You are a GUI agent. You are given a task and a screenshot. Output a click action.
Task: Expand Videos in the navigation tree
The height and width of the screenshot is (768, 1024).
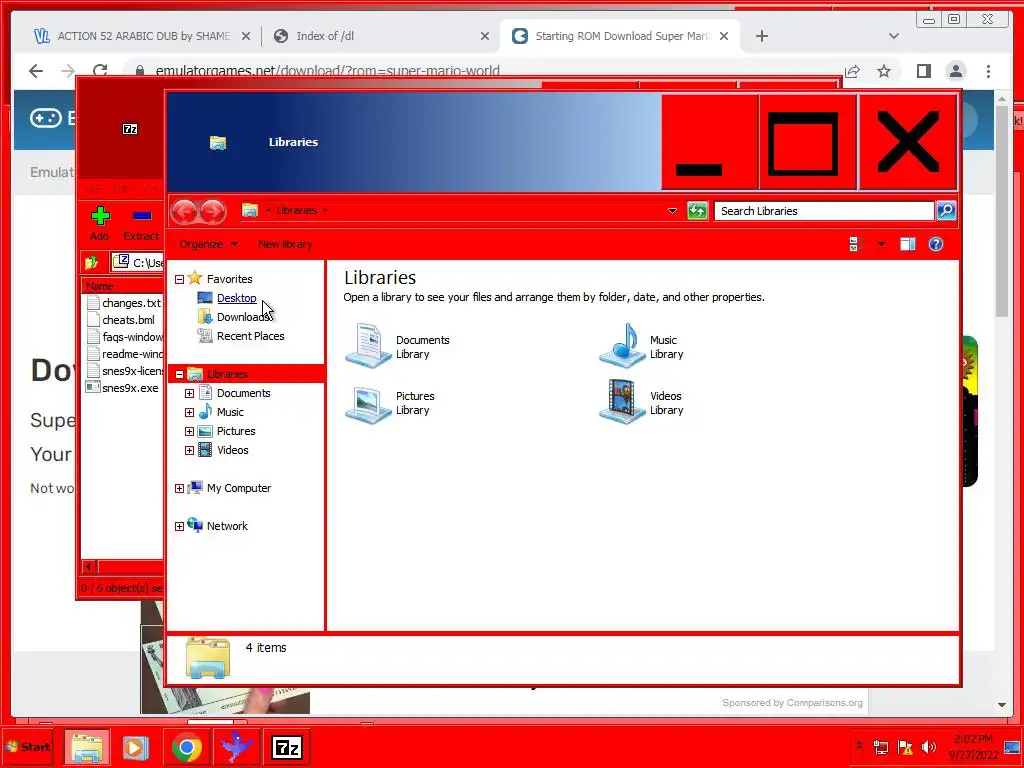pyautogui.click(x=189, y=451)
